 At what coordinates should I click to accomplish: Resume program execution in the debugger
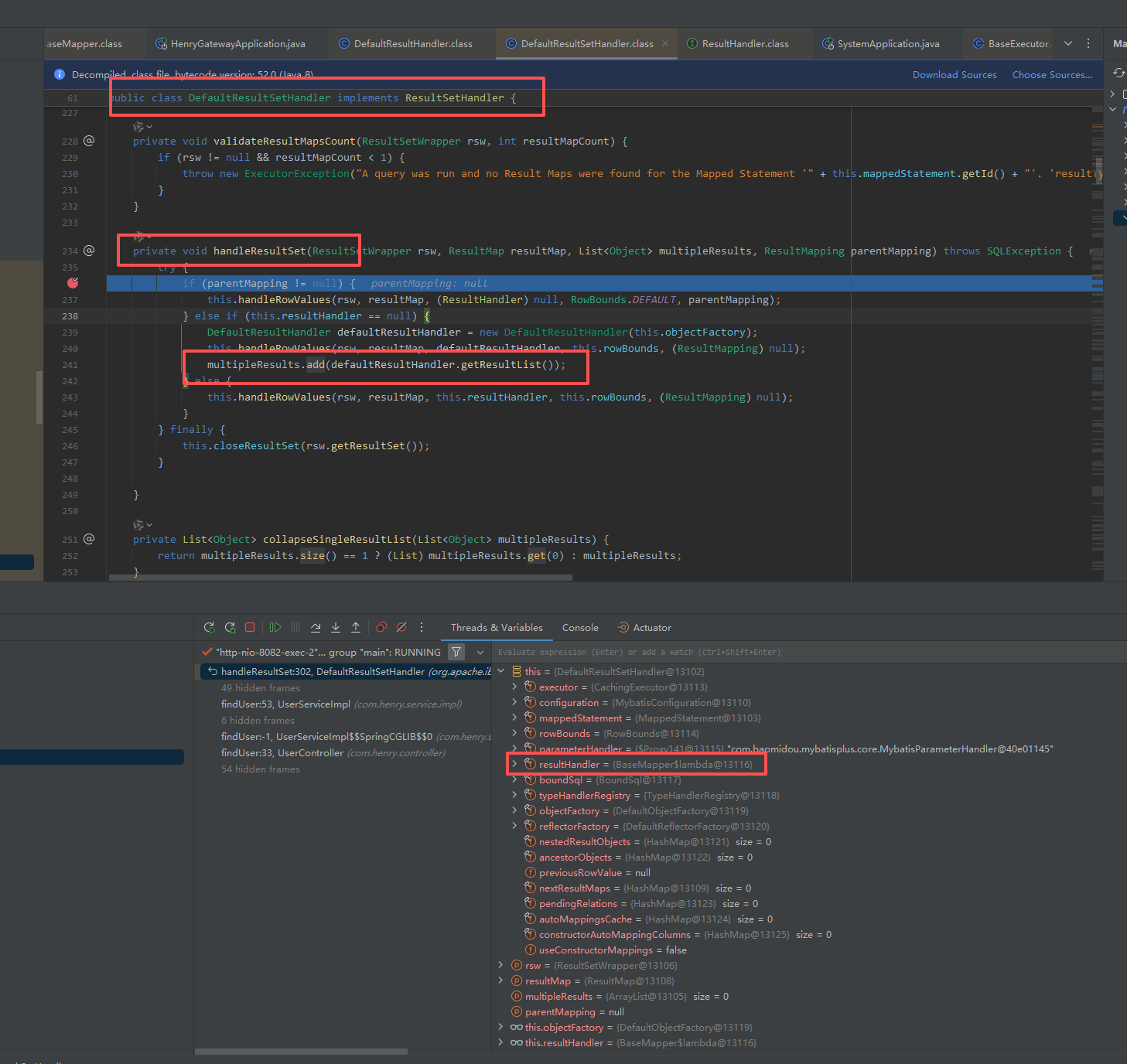[275, 627]
